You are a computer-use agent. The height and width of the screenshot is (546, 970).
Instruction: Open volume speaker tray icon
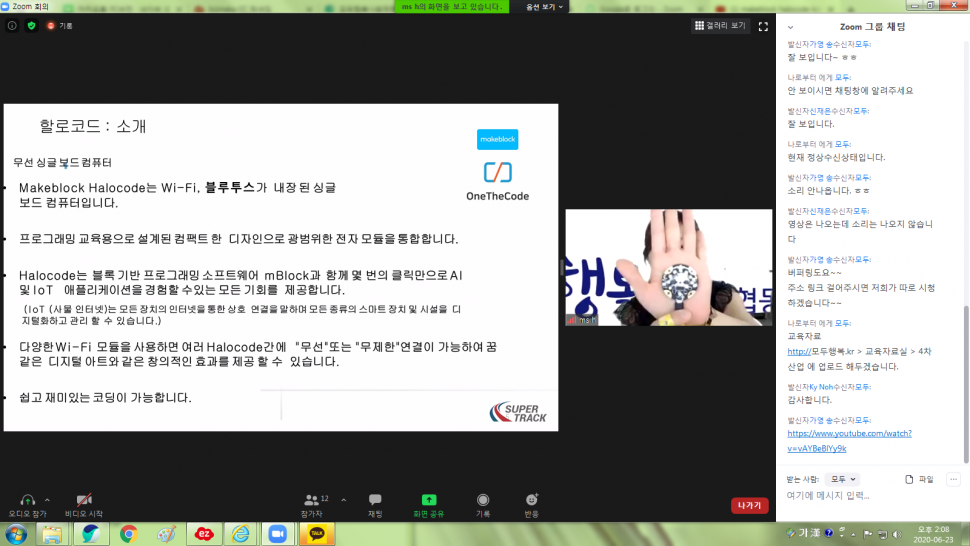click(897, 534)
